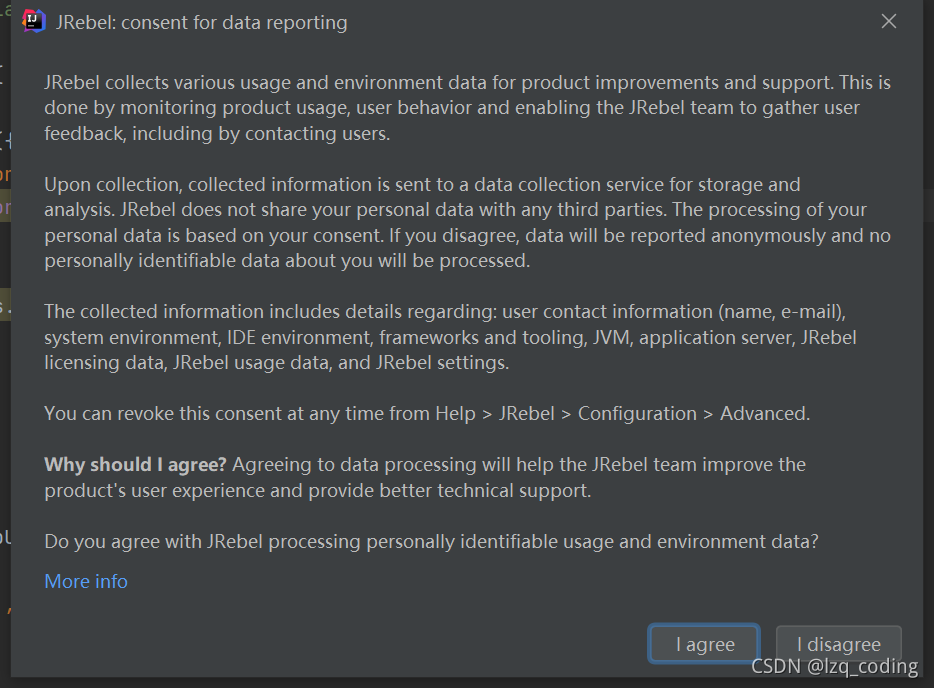Click the 'Help > JRebel > Configuration > Advanced' line
This screenshot has width=934, height=688.
click(427, 413)
